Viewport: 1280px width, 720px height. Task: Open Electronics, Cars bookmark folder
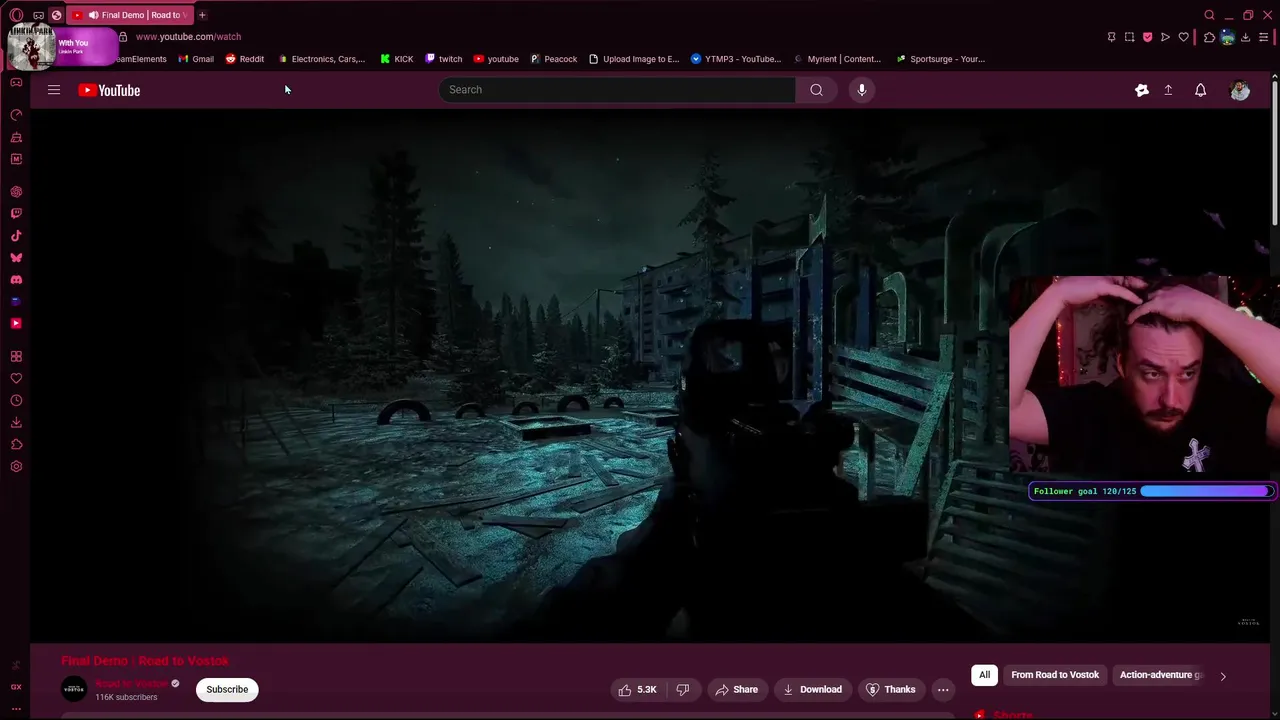(322, 59)
